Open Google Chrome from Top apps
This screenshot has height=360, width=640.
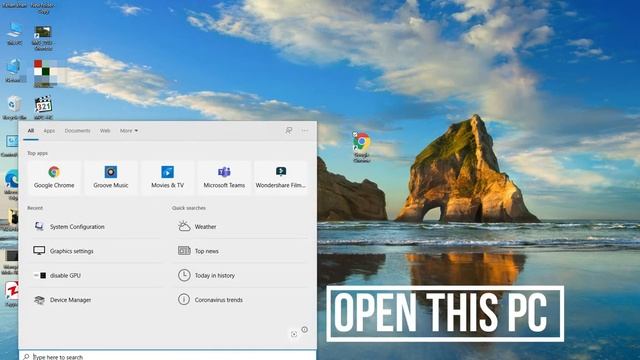[54, 178]
